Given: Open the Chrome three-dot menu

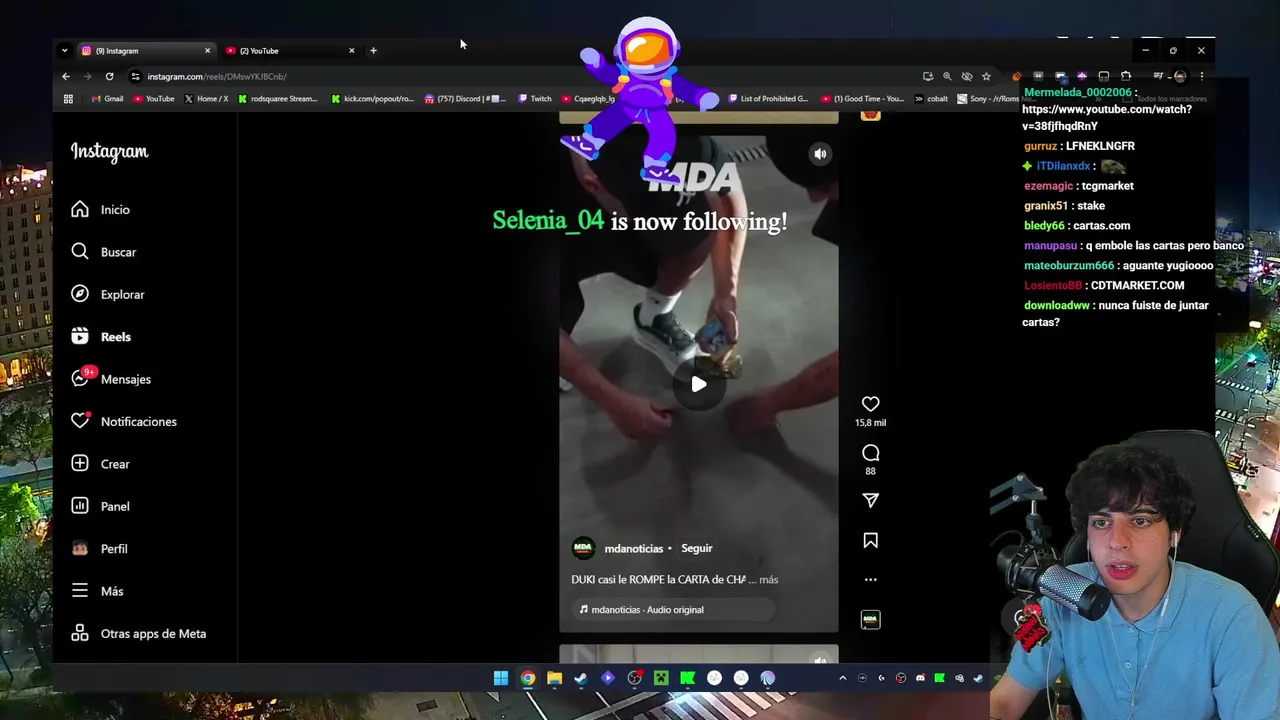Looking at the screenshot, I should 1201,76.
